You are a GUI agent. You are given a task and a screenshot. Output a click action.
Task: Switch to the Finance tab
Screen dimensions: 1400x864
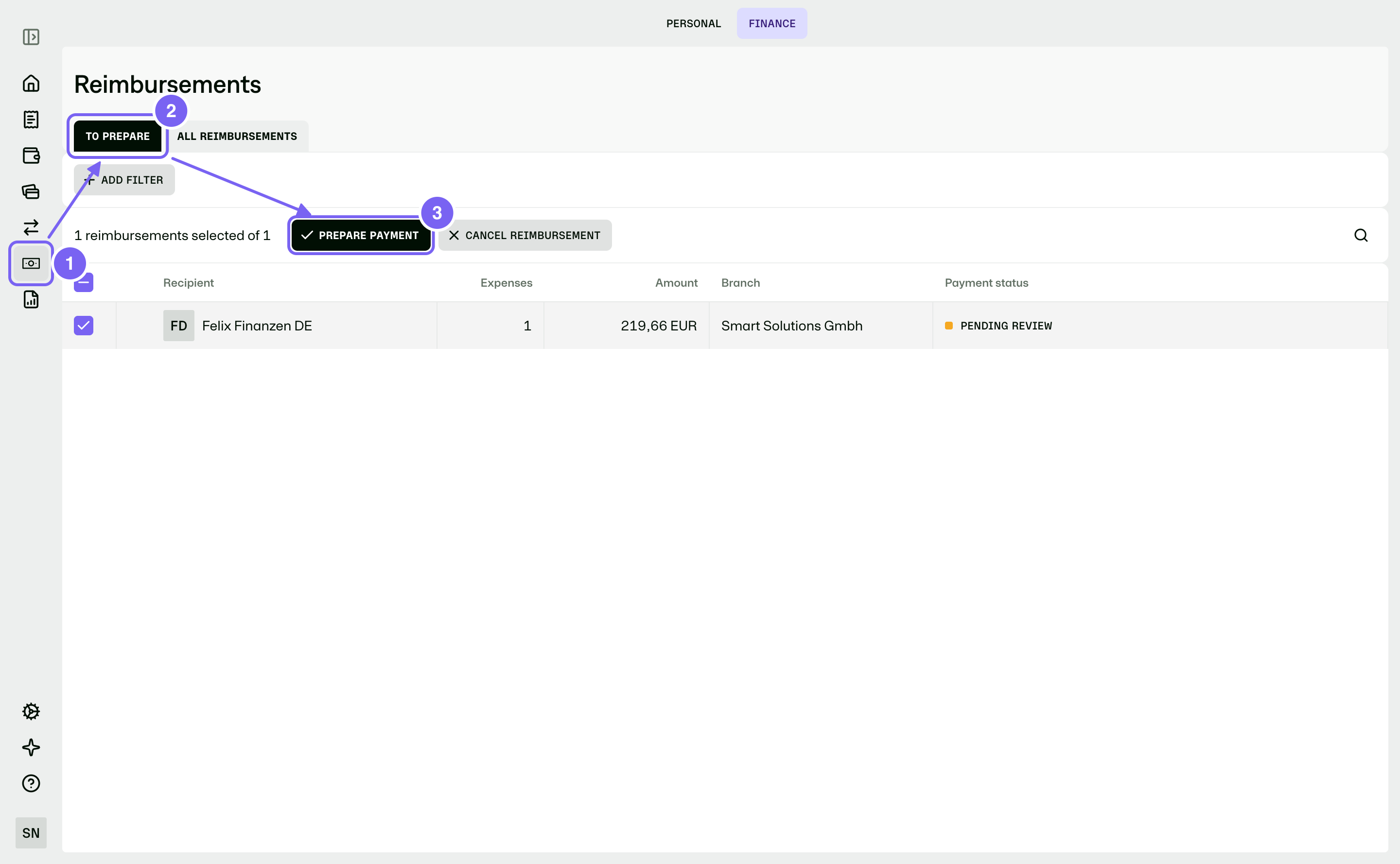click(x=772, y=23)
